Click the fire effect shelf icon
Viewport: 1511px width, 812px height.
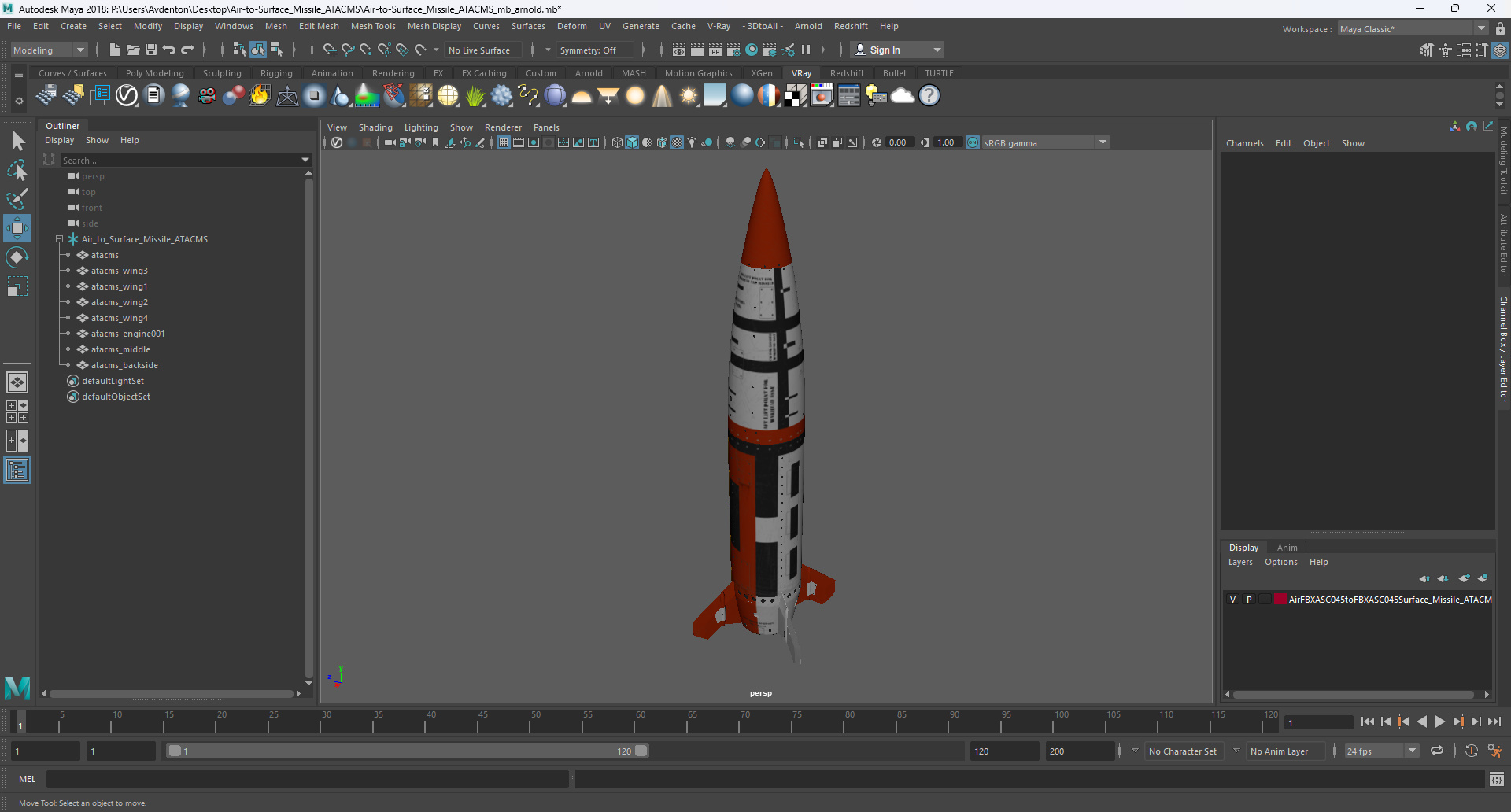[259, 95]
